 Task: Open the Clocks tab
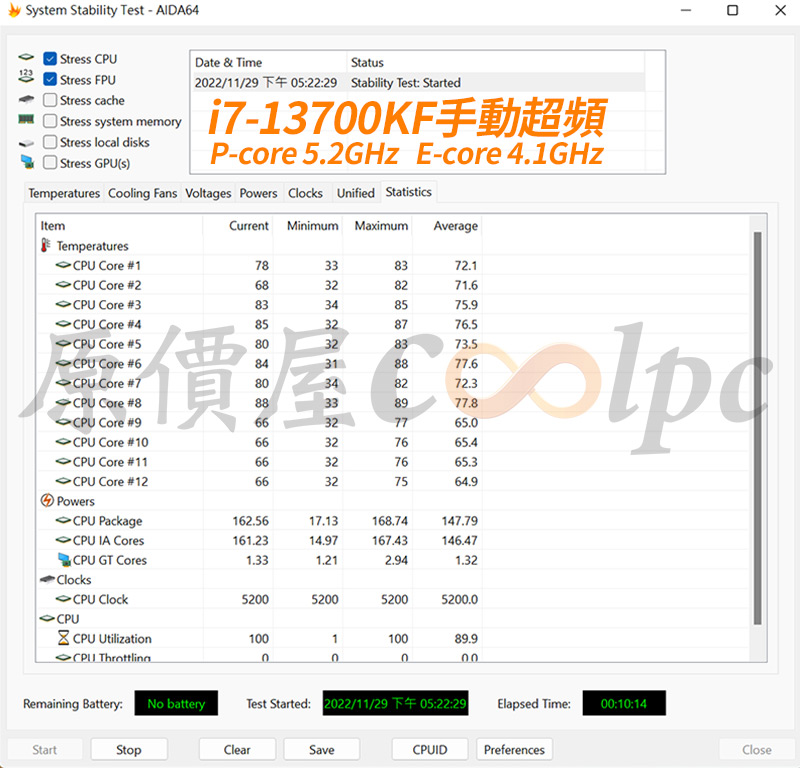tap(306, 193)
